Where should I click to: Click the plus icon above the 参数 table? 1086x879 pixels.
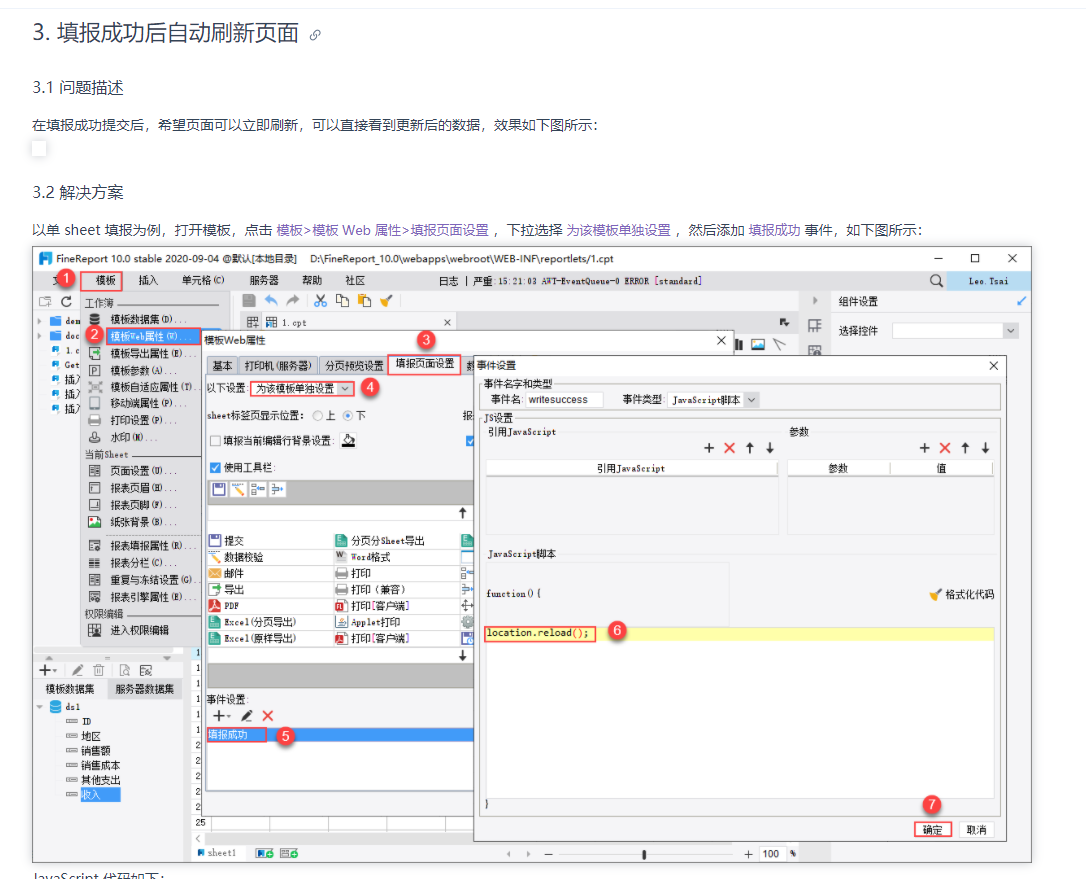925,449
